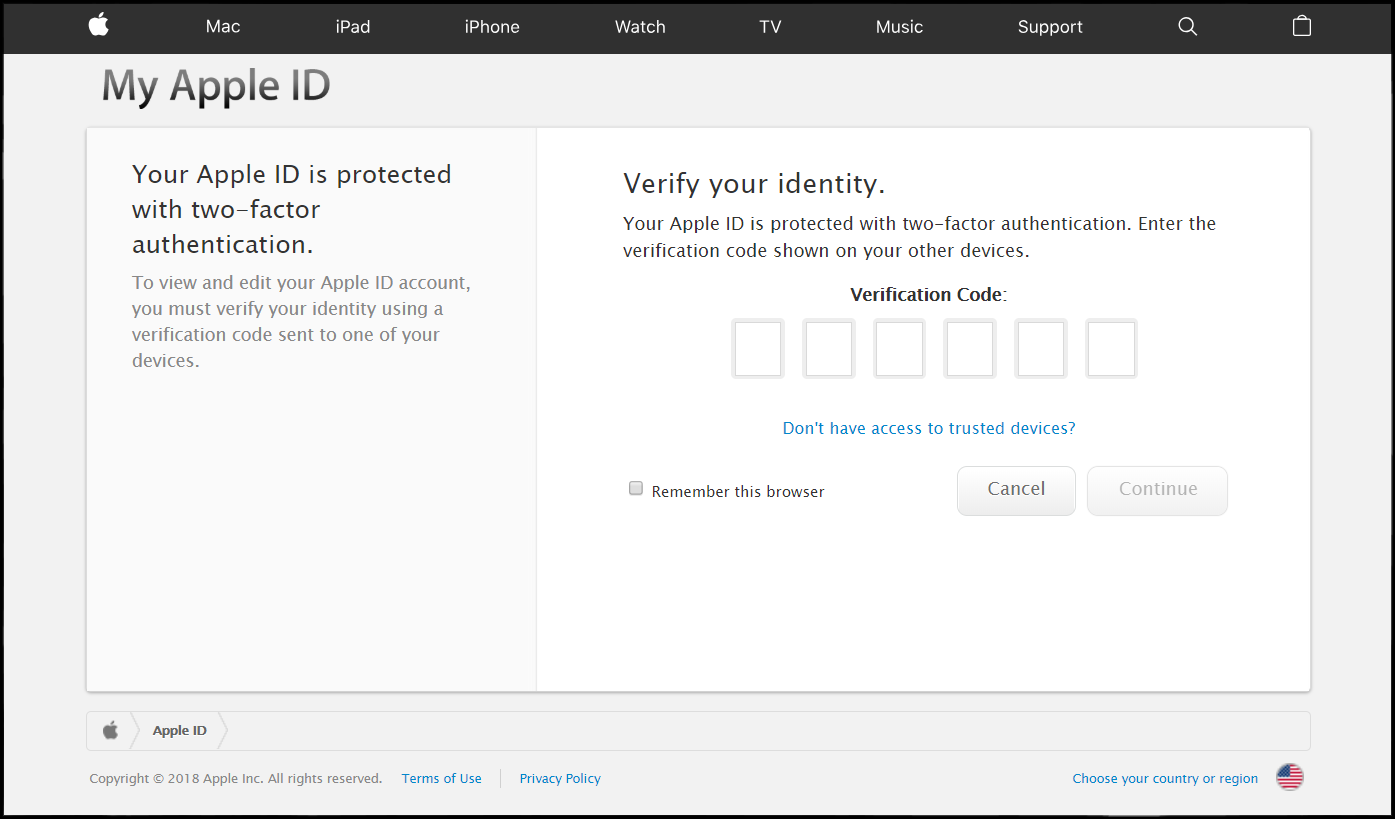Click the US flag region icon
Image resolution: width=1395 pixels, height=819 pixels.
click(x=1290, y=777)
